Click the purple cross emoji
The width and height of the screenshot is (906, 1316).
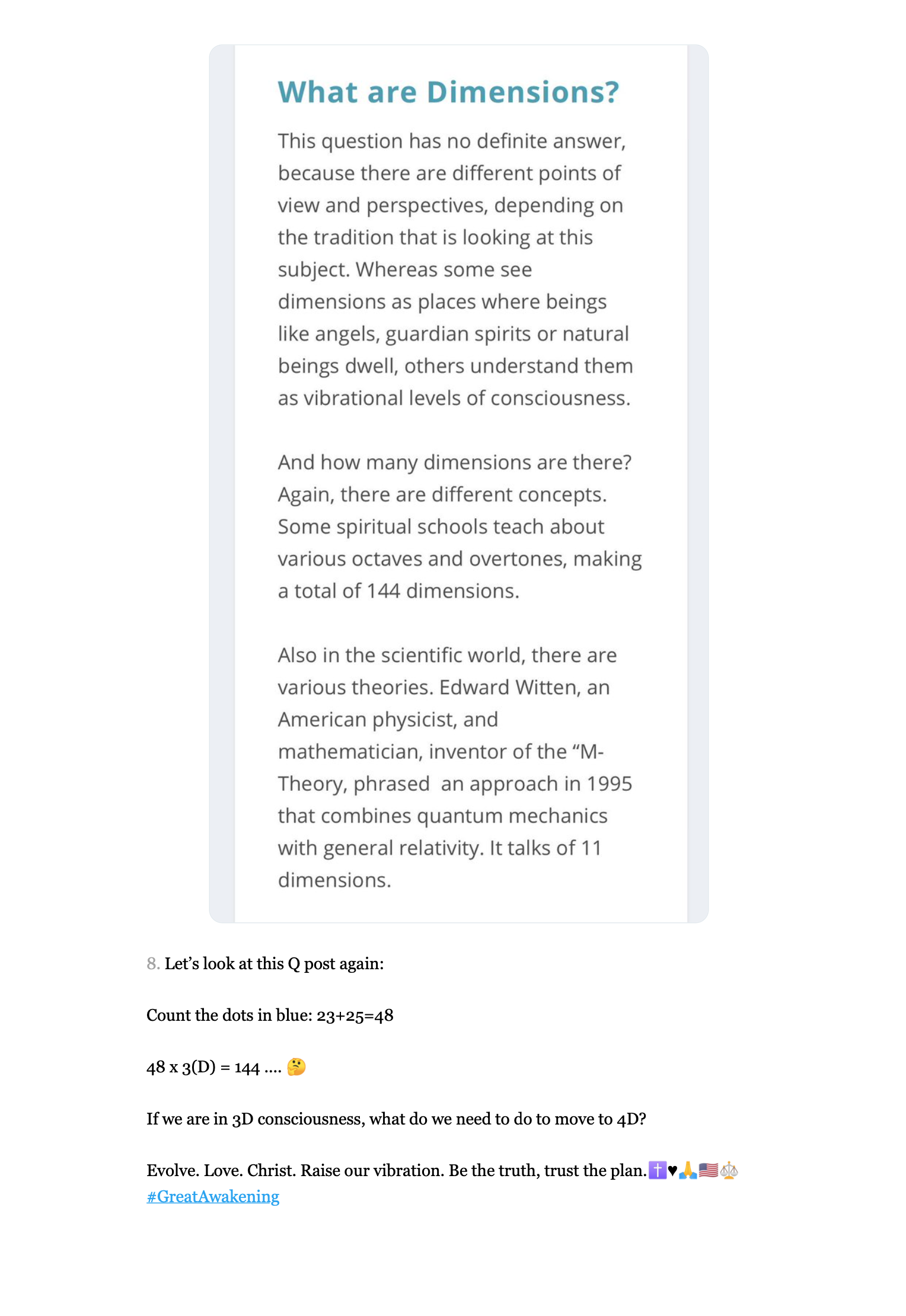pyautogui.click(x=657, y=1170)
